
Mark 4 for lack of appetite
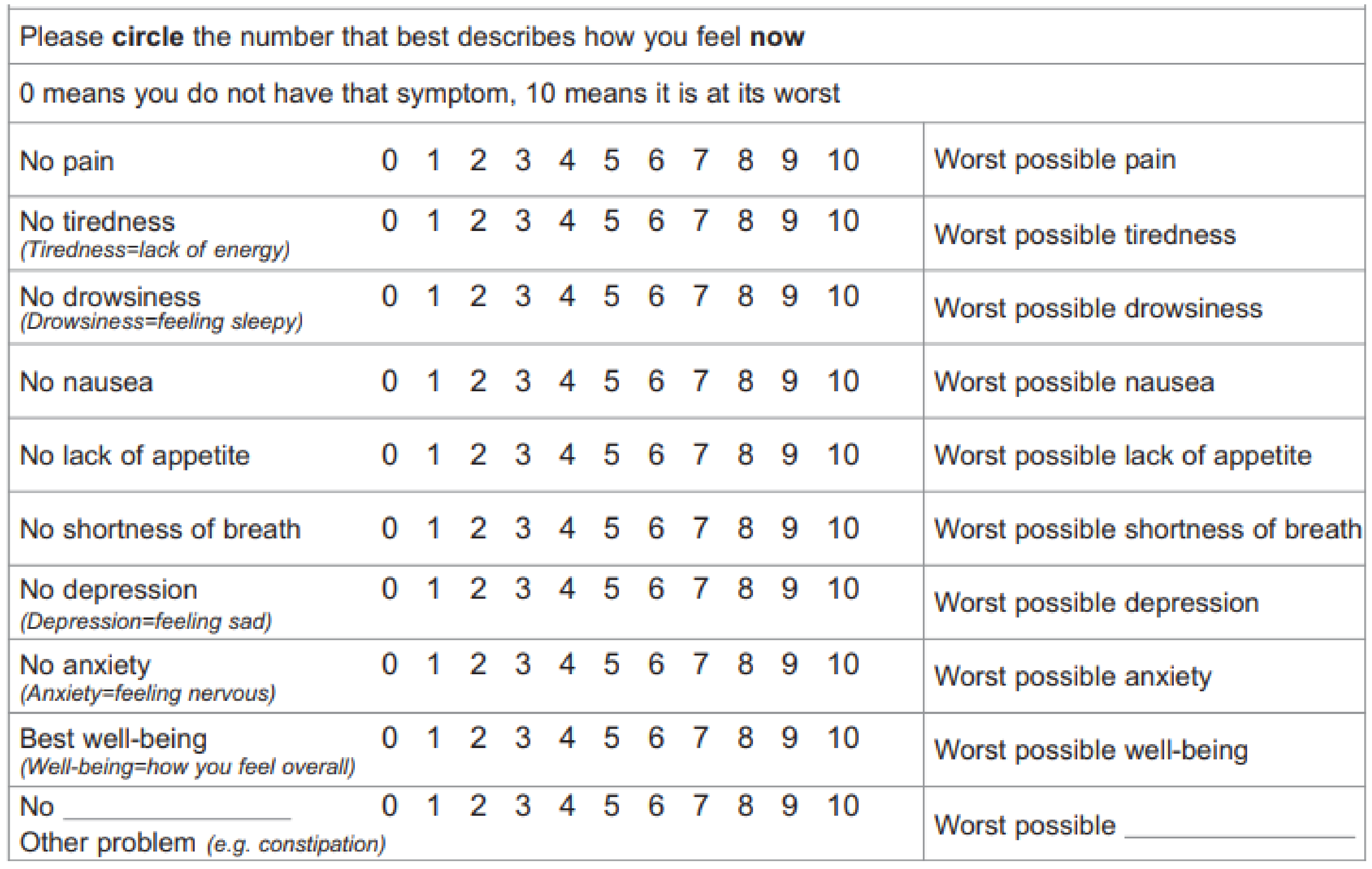[566, 455]
